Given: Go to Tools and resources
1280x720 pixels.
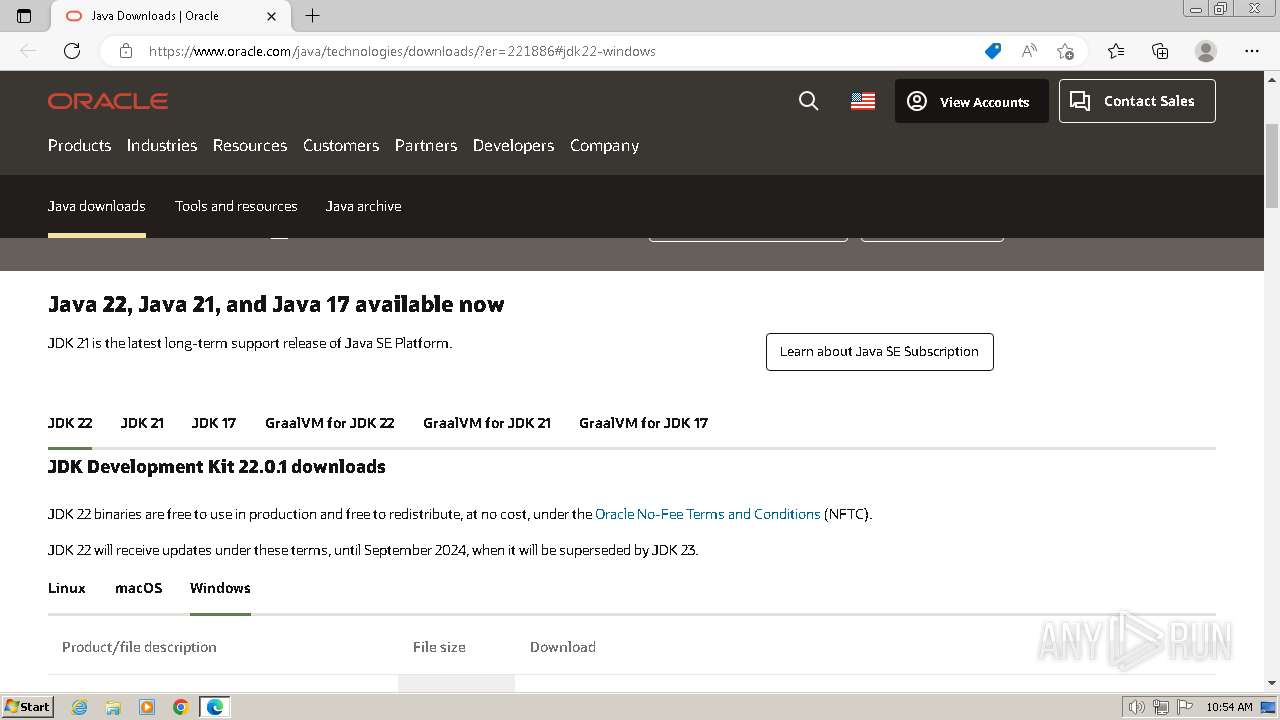Looking at the screenshot, I should tap(236, 206).
